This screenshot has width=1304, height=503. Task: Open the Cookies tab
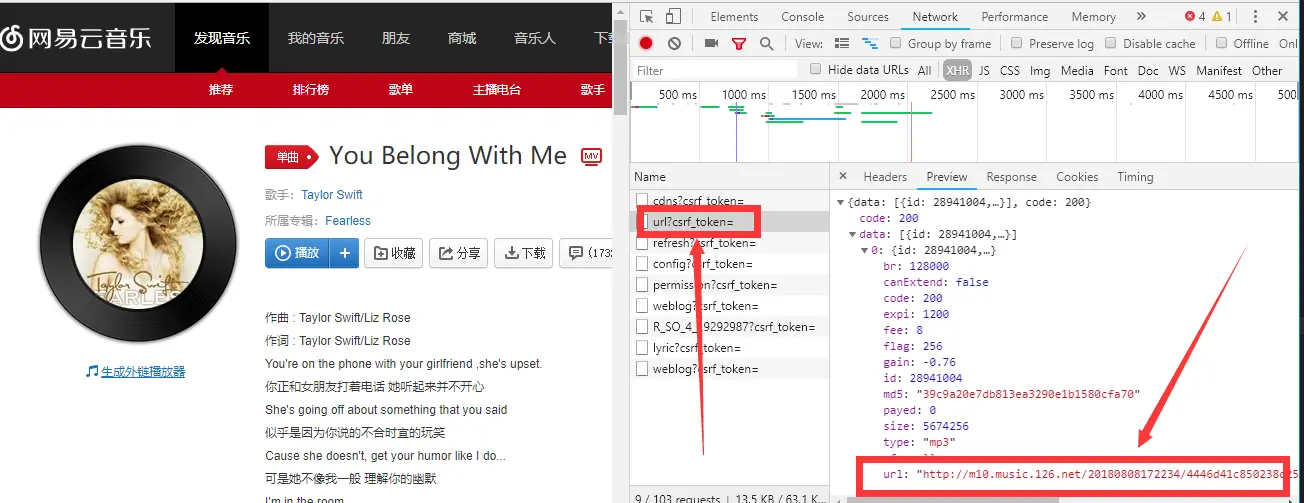click(x=1077, y=177)
